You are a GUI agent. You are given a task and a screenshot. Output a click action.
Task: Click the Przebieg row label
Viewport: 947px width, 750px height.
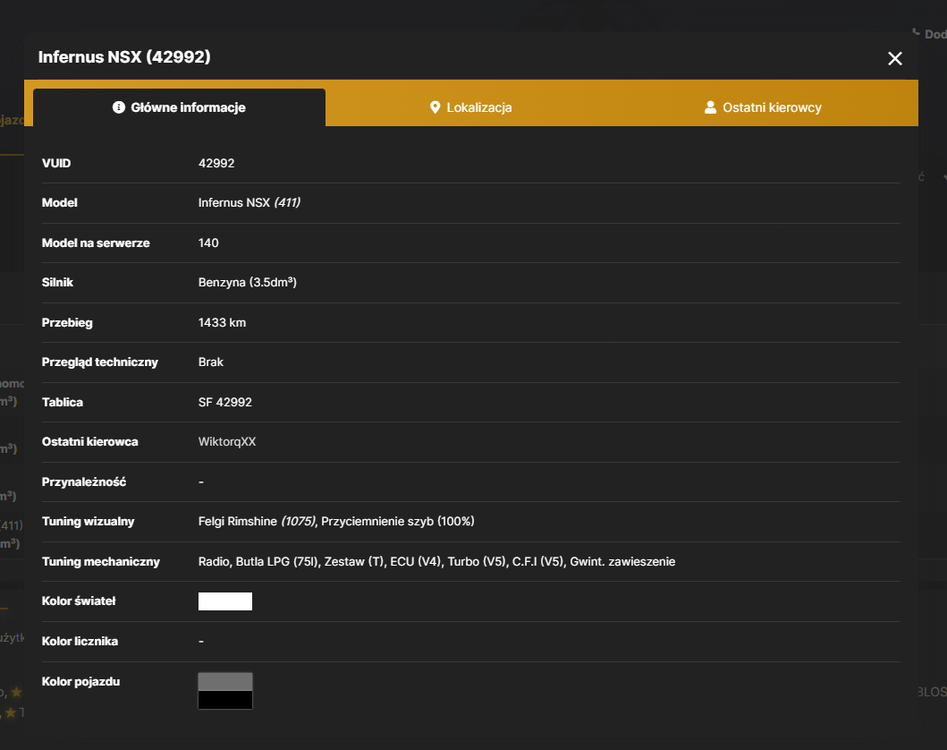(x=67, y=322)
